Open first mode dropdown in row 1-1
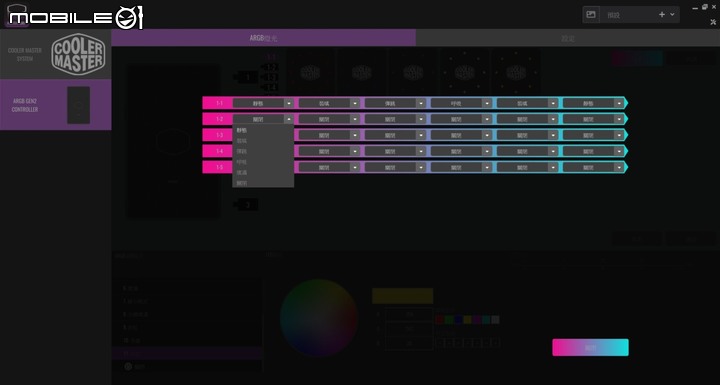 263,103
